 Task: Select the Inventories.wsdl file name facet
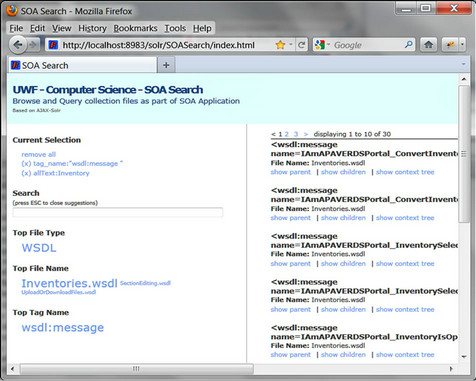pos(69,283)
